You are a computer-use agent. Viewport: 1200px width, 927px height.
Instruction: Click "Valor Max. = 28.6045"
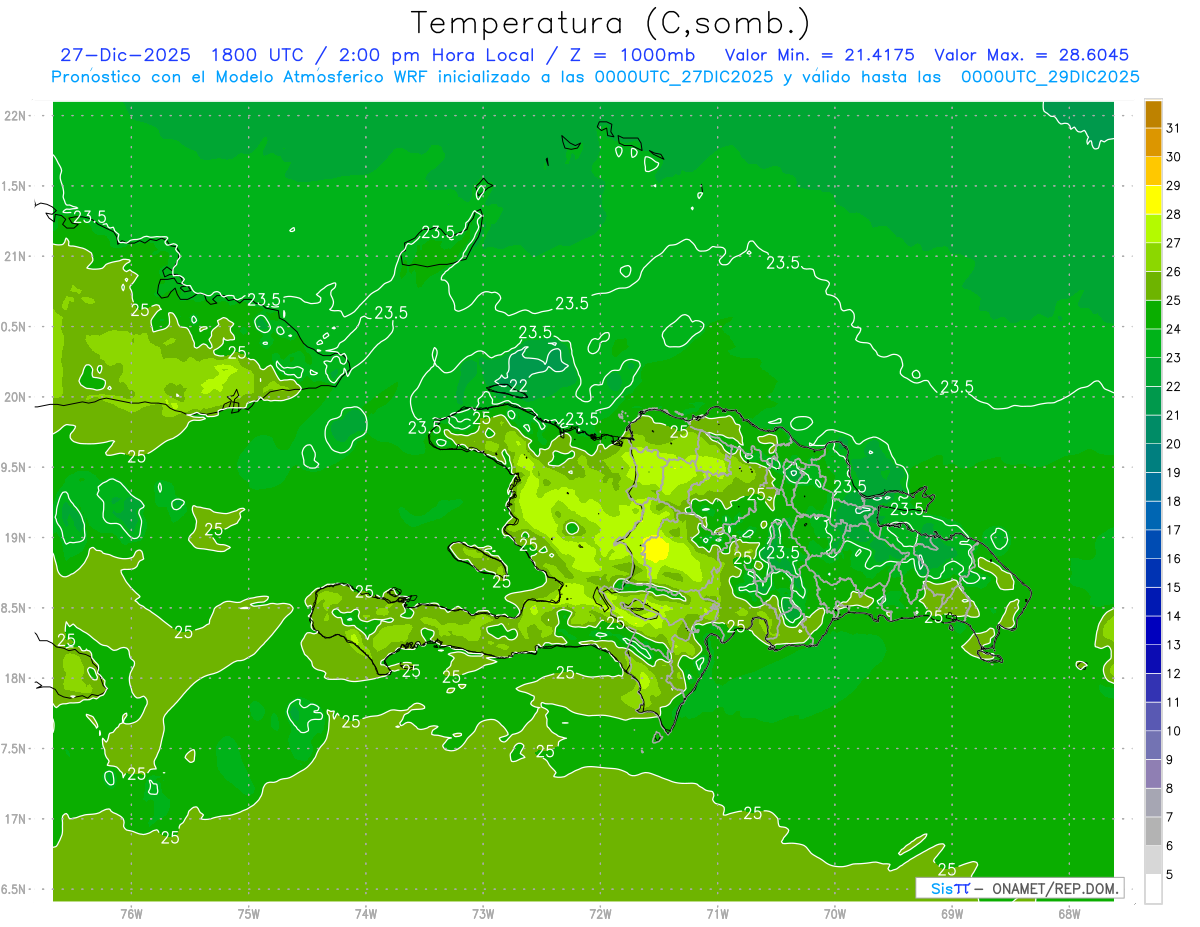[1031, 55]
